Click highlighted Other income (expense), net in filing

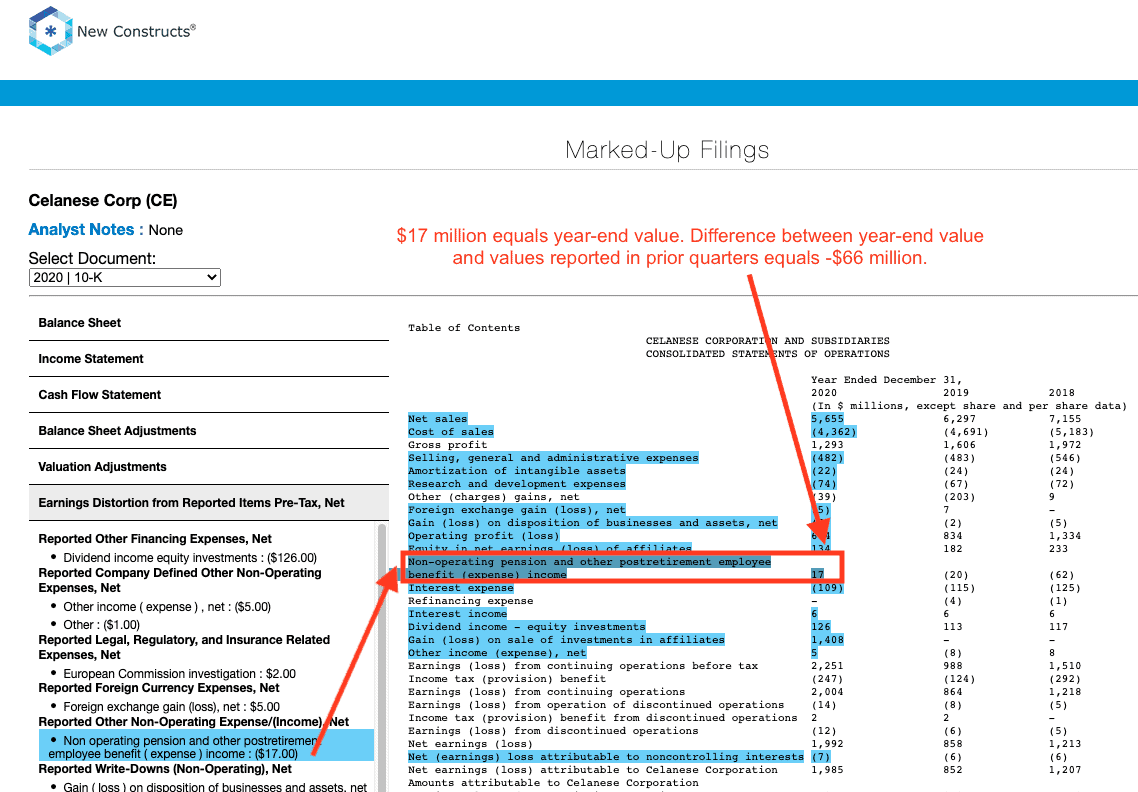coord(497,653)
